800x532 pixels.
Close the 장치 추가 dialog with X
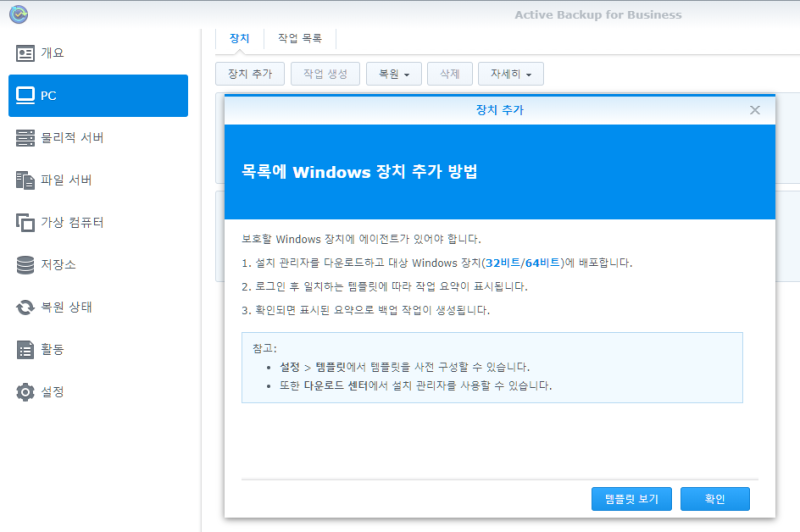pos(755,110)
